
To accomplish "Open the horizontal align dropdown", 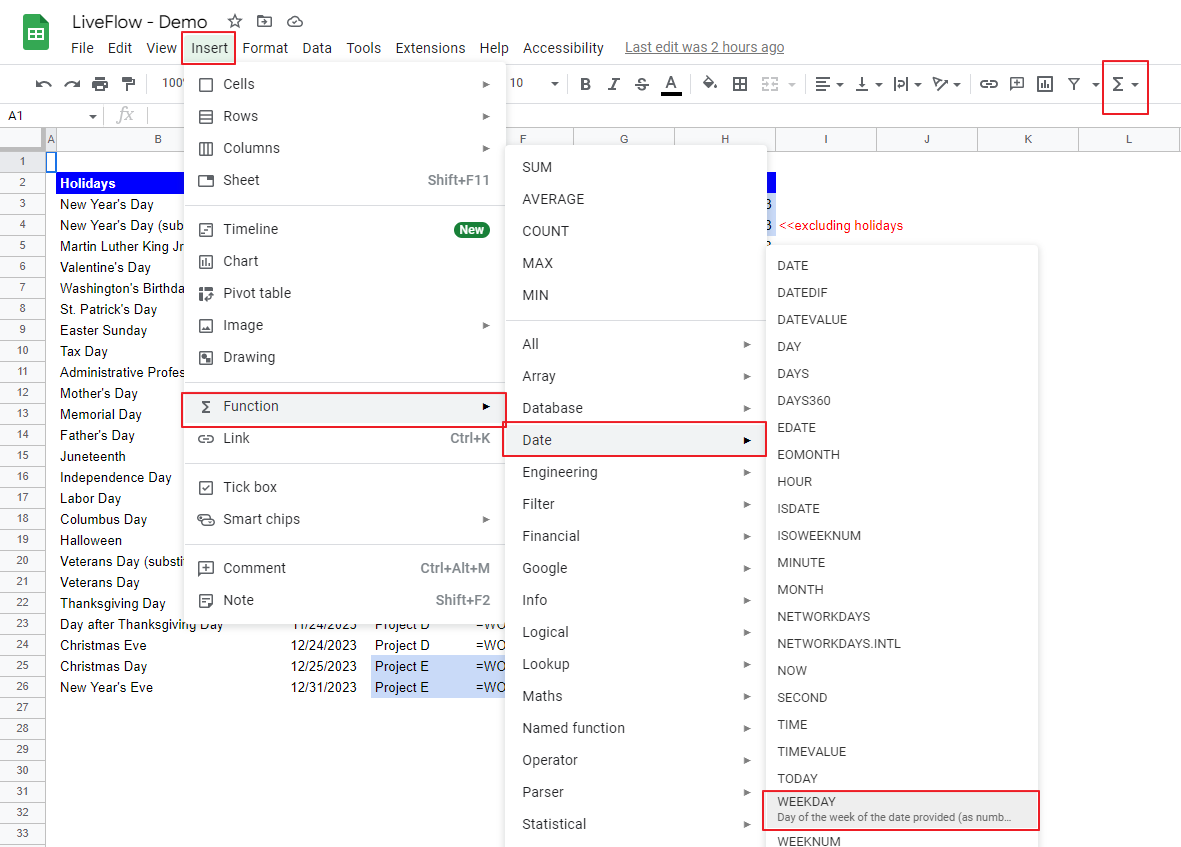I will click(829, 84).
